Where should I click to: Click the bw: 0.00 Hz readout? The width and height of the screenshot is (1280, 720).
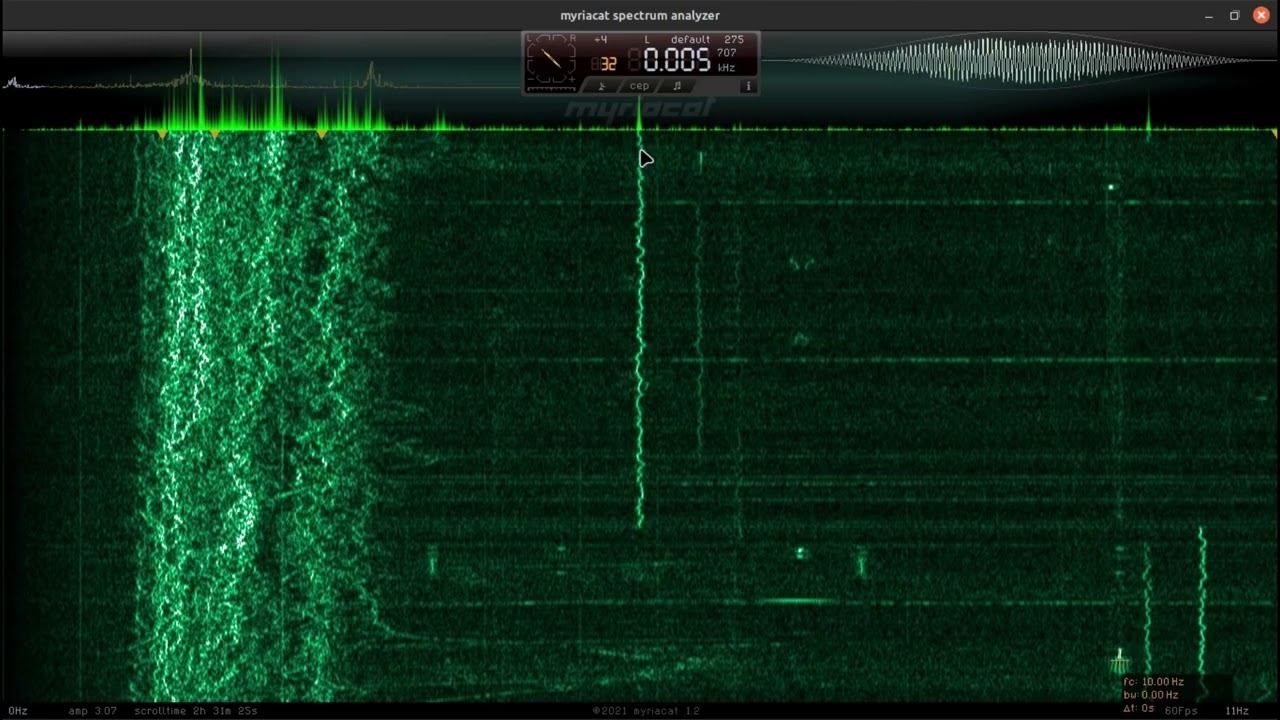tap(1151, 695)
